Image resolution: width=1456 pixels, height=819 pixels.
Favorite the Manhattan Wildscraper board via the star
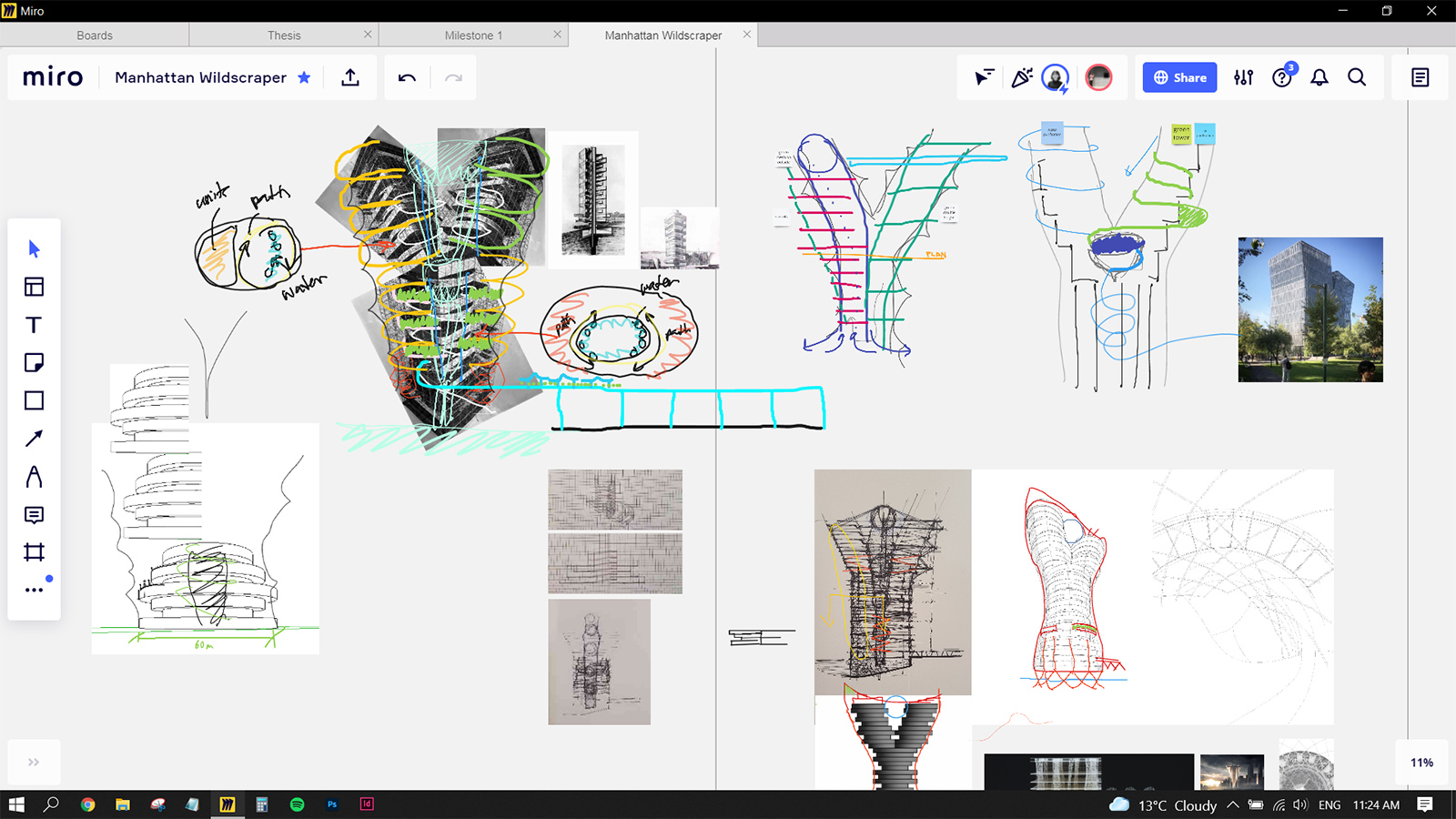click(305, 77)
